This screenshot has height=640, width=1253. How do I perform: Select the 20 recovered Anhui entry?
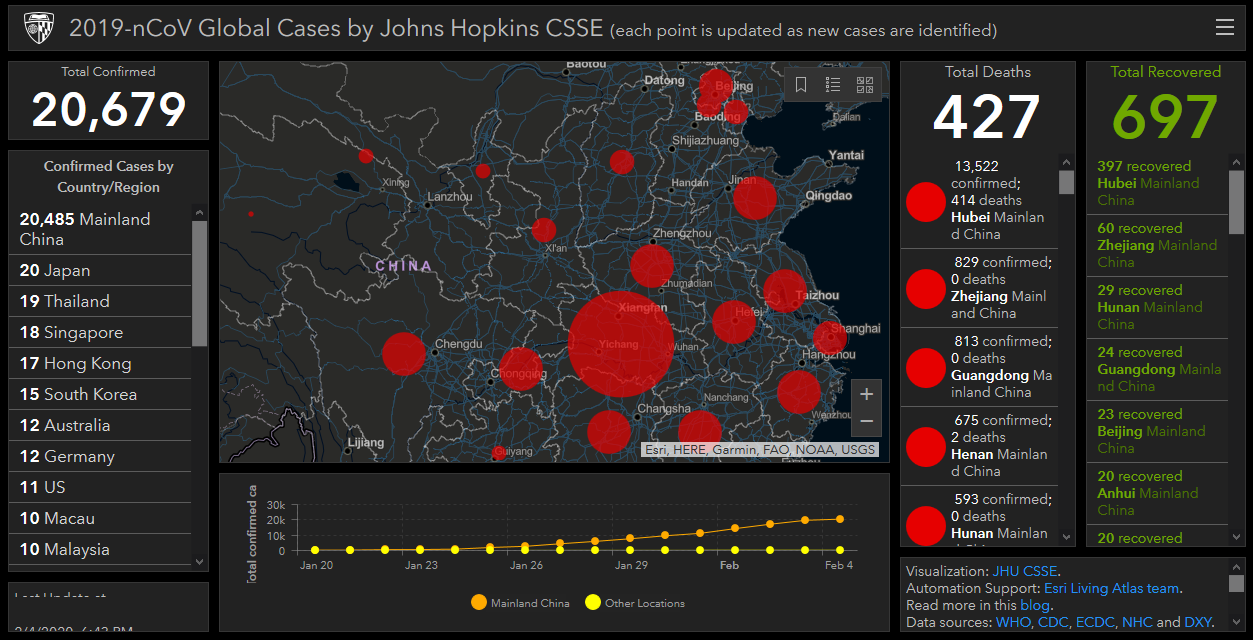point(1157,493)
